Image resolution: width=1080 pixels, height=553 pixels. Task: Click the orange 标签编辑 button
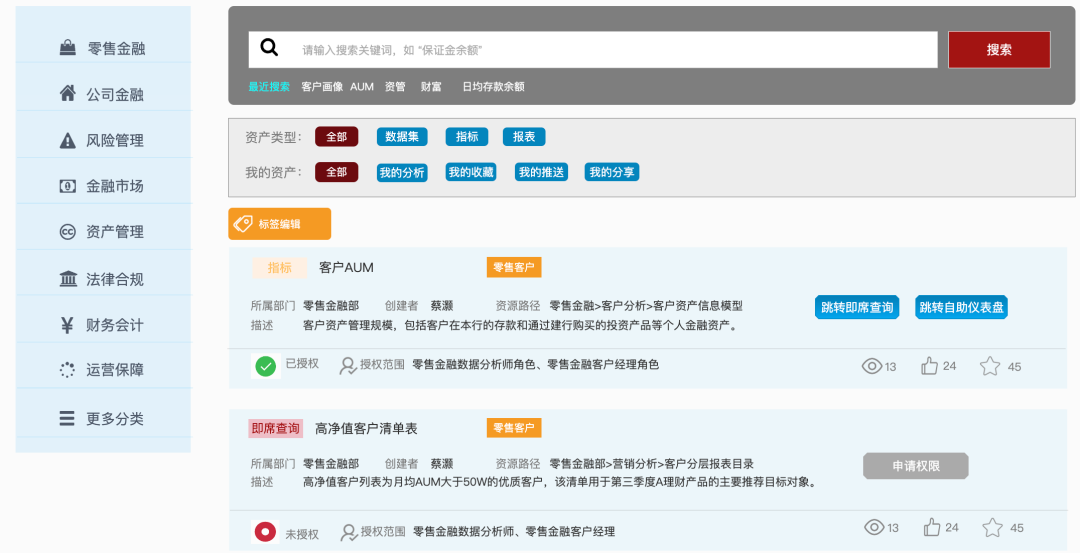280,224
